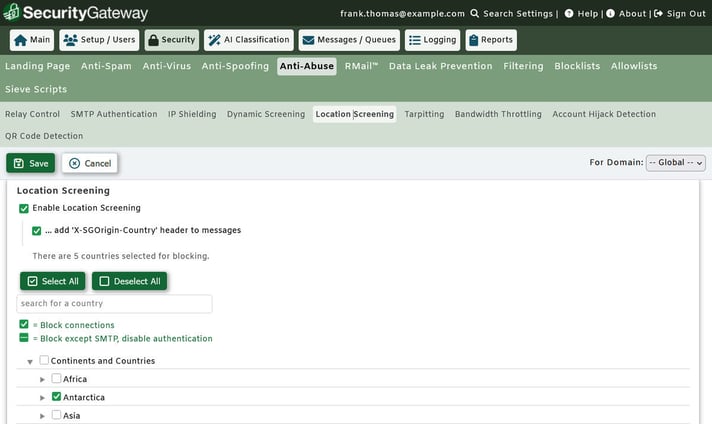Viewport: 712px width, 424px height.
Task: Open Data Leak Prevention
Action: click(440, 66)
